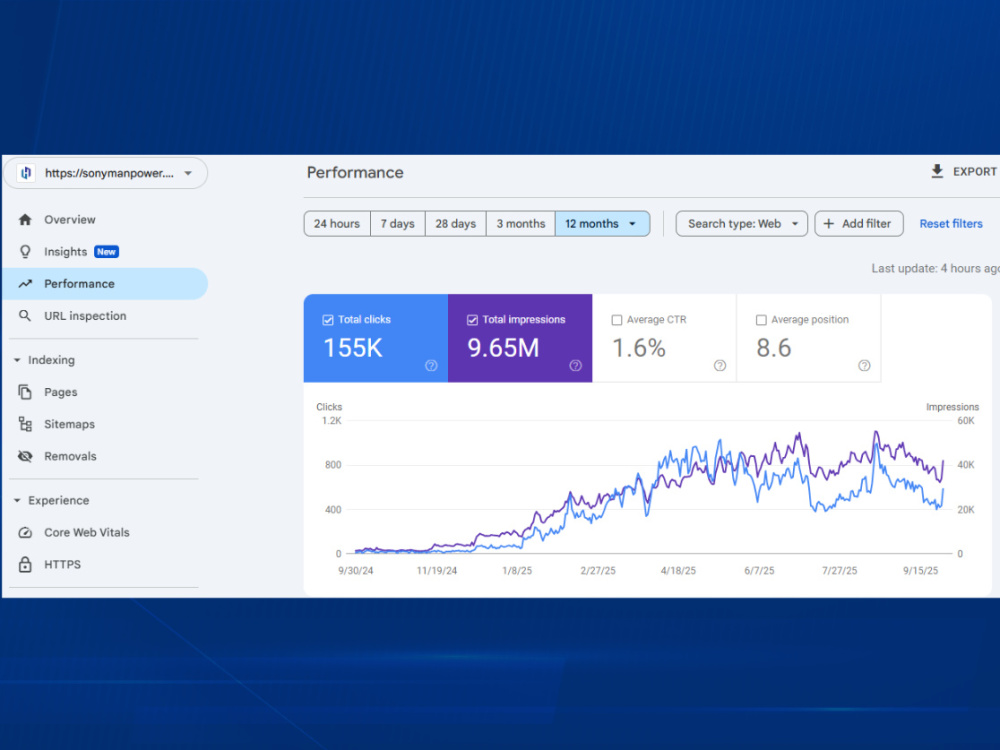Click the Impressions axis label
Screen dimensions: 1000x750
pyautogui.click(x=952, y=407)
